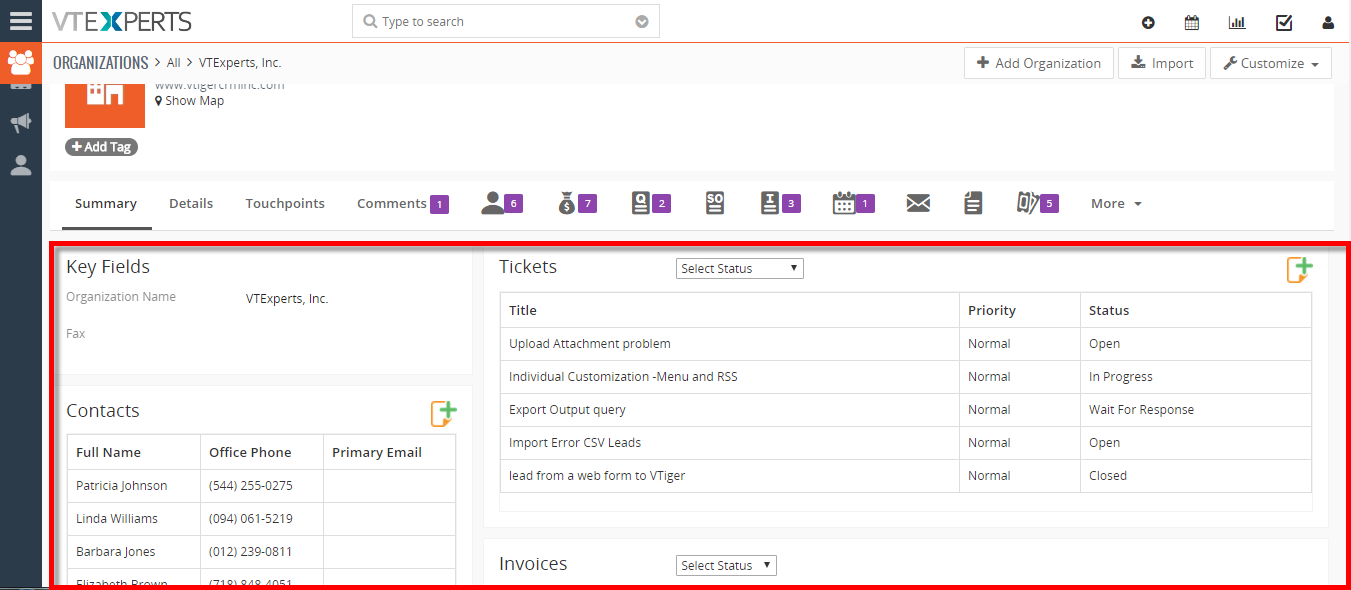Viewport: 1351px width, 590px height.
Task: Open ticket Import Error CSV Leads
Action: click(x=575, y=442)
